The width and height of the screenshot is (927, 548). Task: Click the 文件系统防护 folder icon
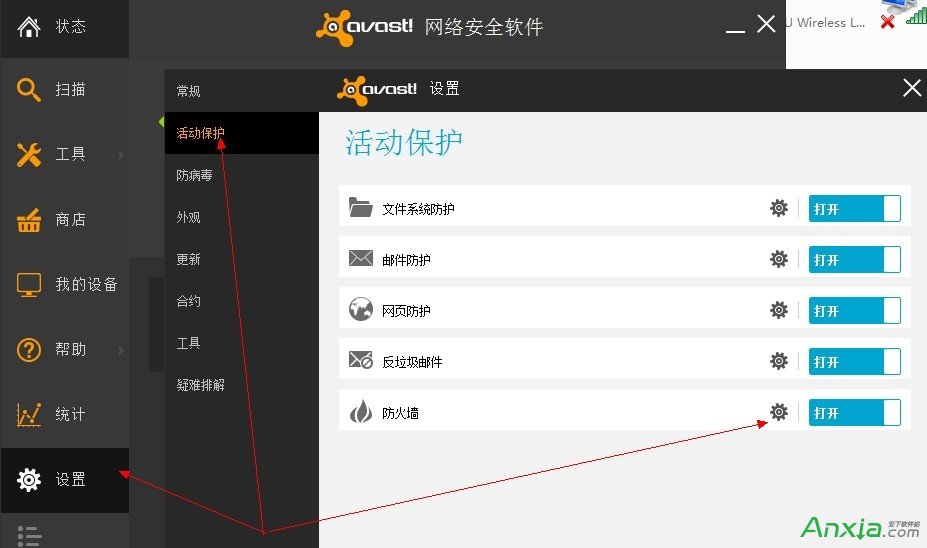tap(361, 207)
